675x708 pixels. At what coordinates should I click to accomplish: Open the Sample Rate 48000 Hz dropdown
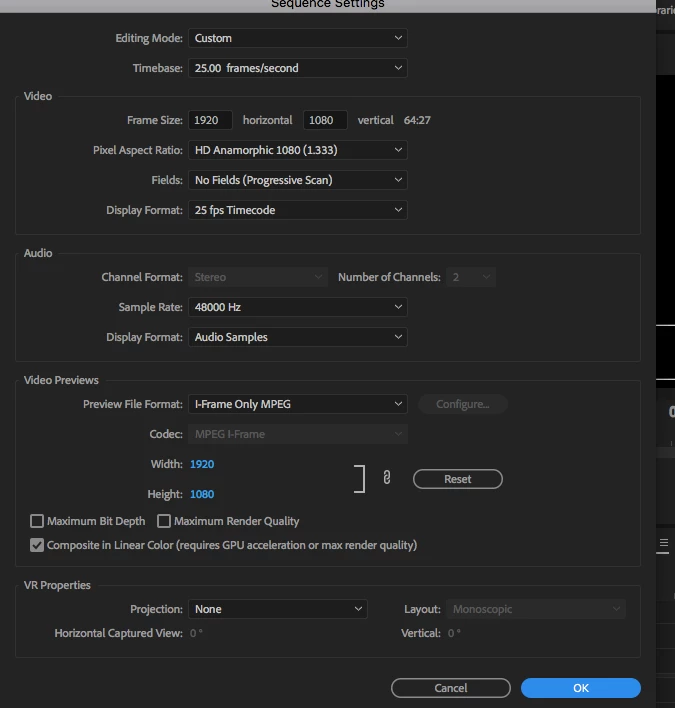pyautogui.click(x=298, y=307)
